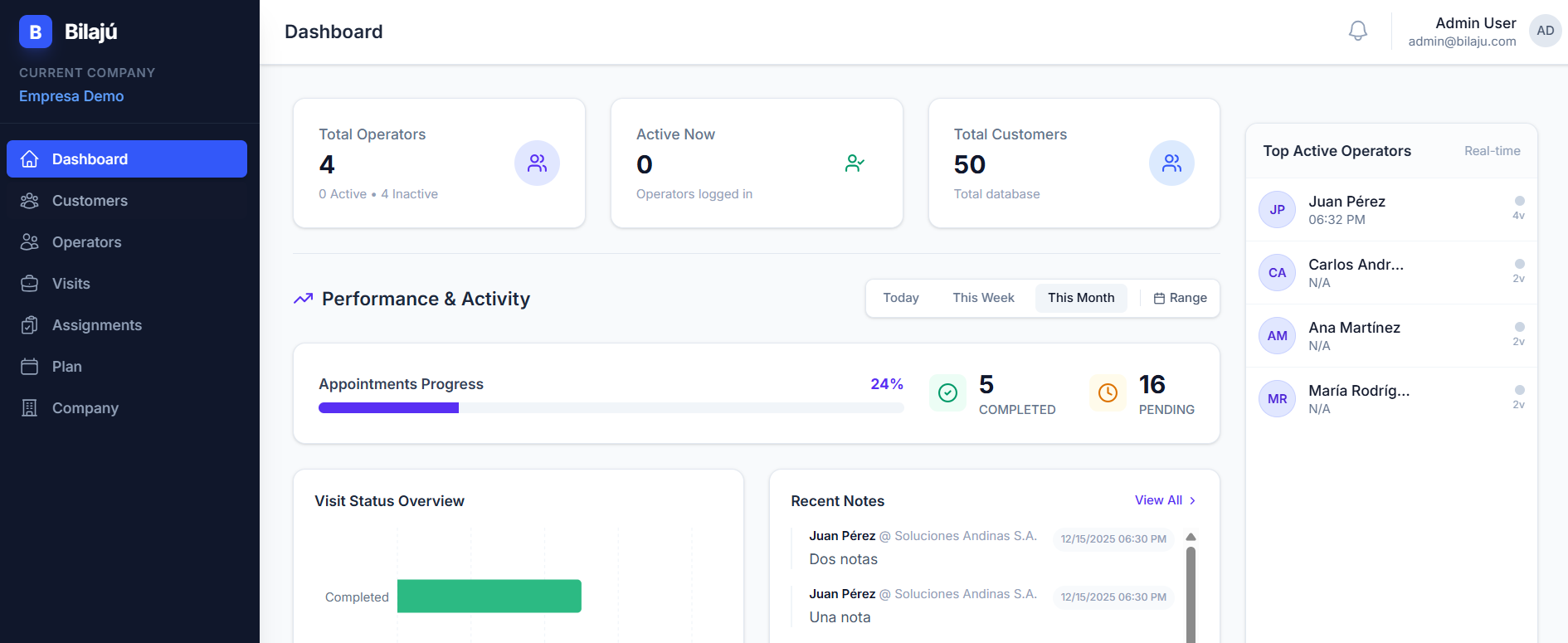Click the Bilajú logo icon
Screen dimensions: 1568x643
36,32
